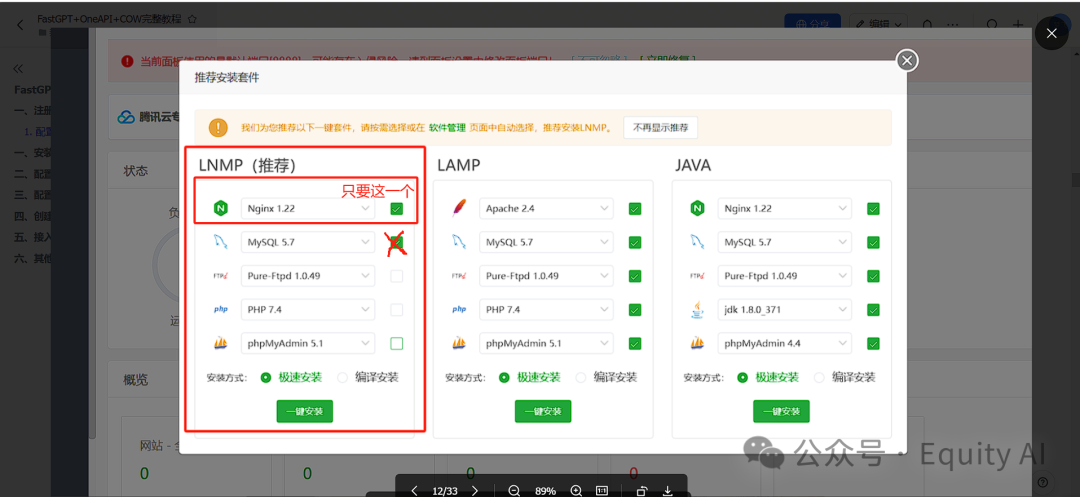
Task: Click the LNMP（推荐）heading
Action: point(247,166)
